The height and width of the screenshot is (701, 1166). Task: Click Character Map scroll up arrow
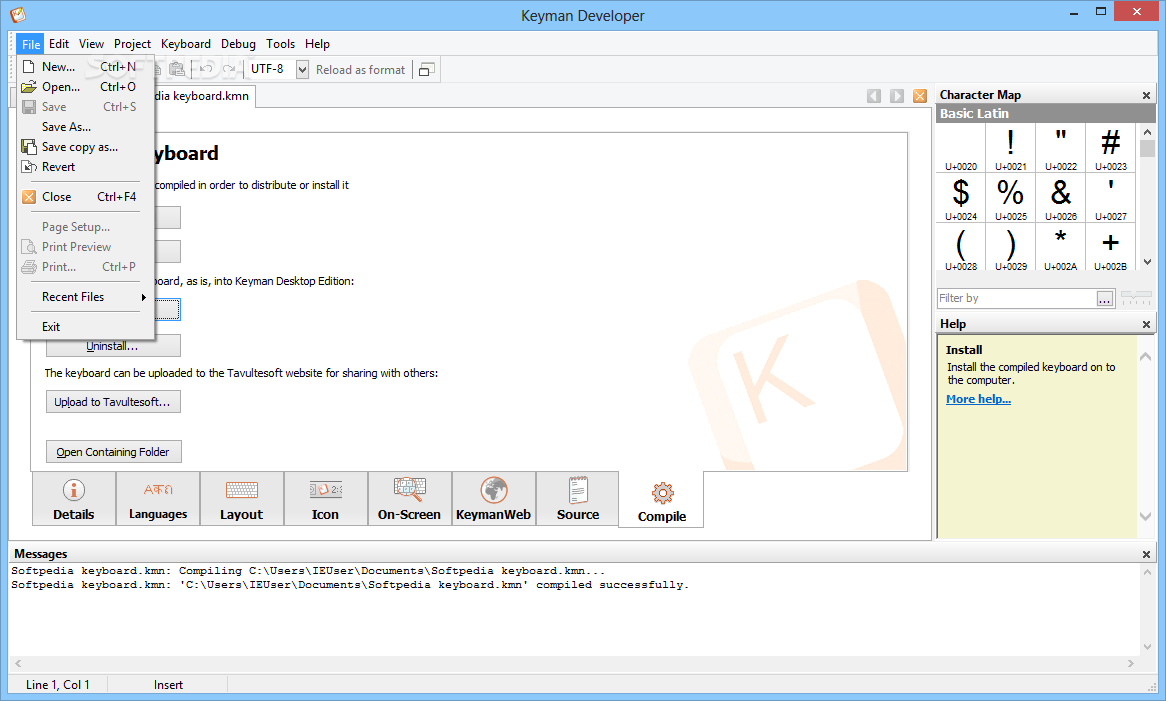1147,132
